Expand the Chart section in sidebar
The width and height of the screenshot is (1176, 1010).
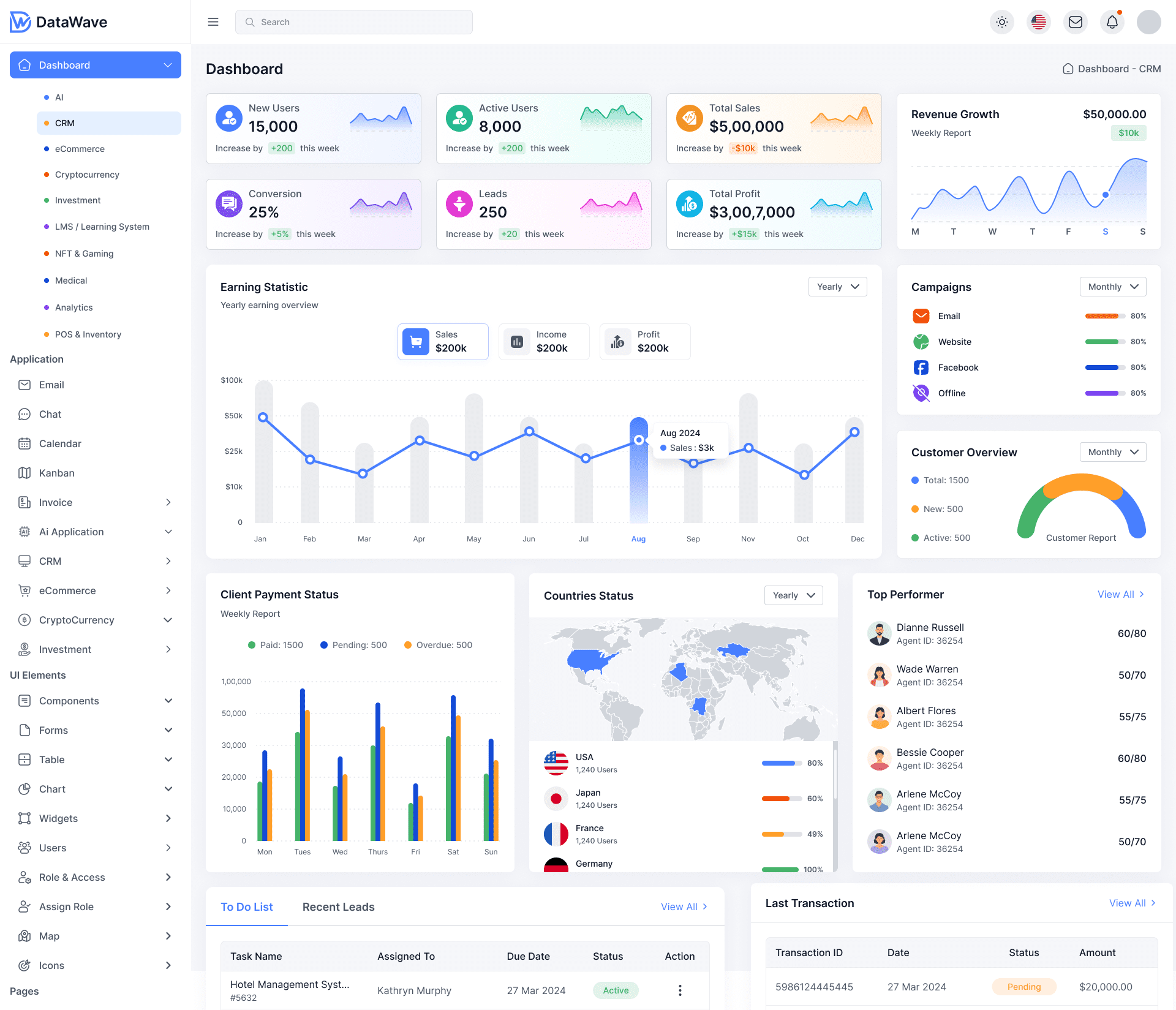pos(52,788)
